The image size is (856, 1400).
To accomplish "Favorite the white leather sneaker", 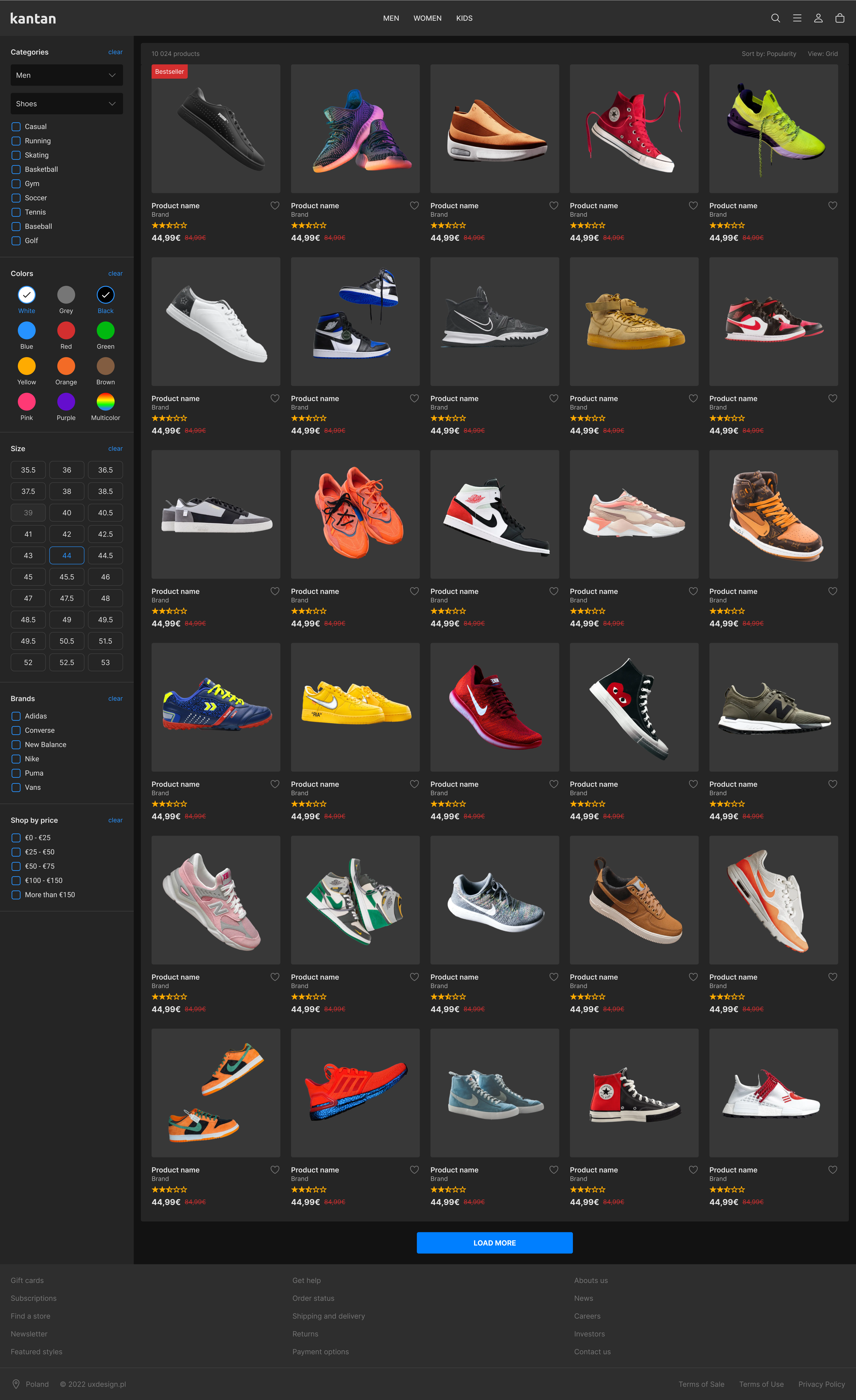I will [x=275, y=398].
